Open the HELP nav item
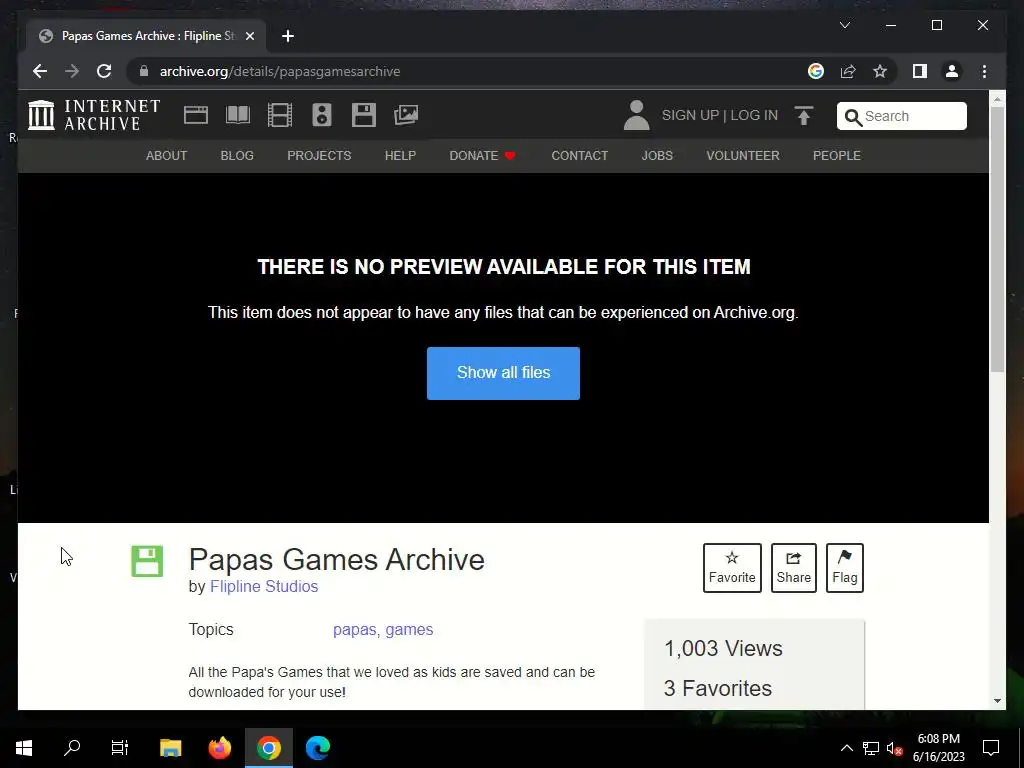 (400, 155)
